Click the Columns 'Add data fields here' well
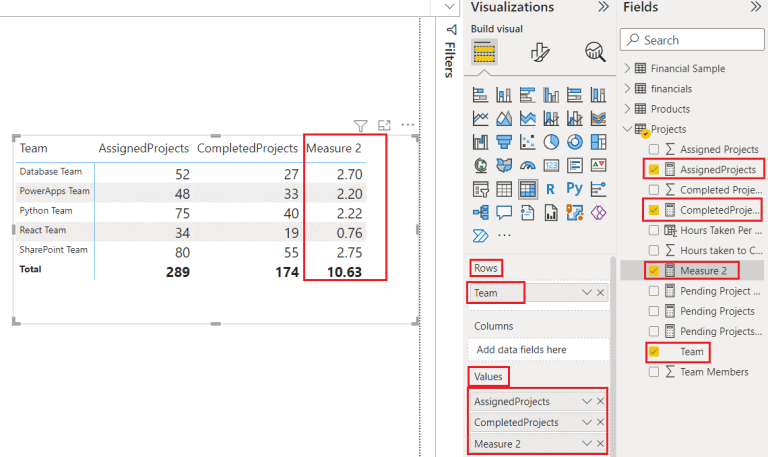Image resolution: width=768 pixels, height=457 pixels. pyautogui.click(x=538, y=350)
